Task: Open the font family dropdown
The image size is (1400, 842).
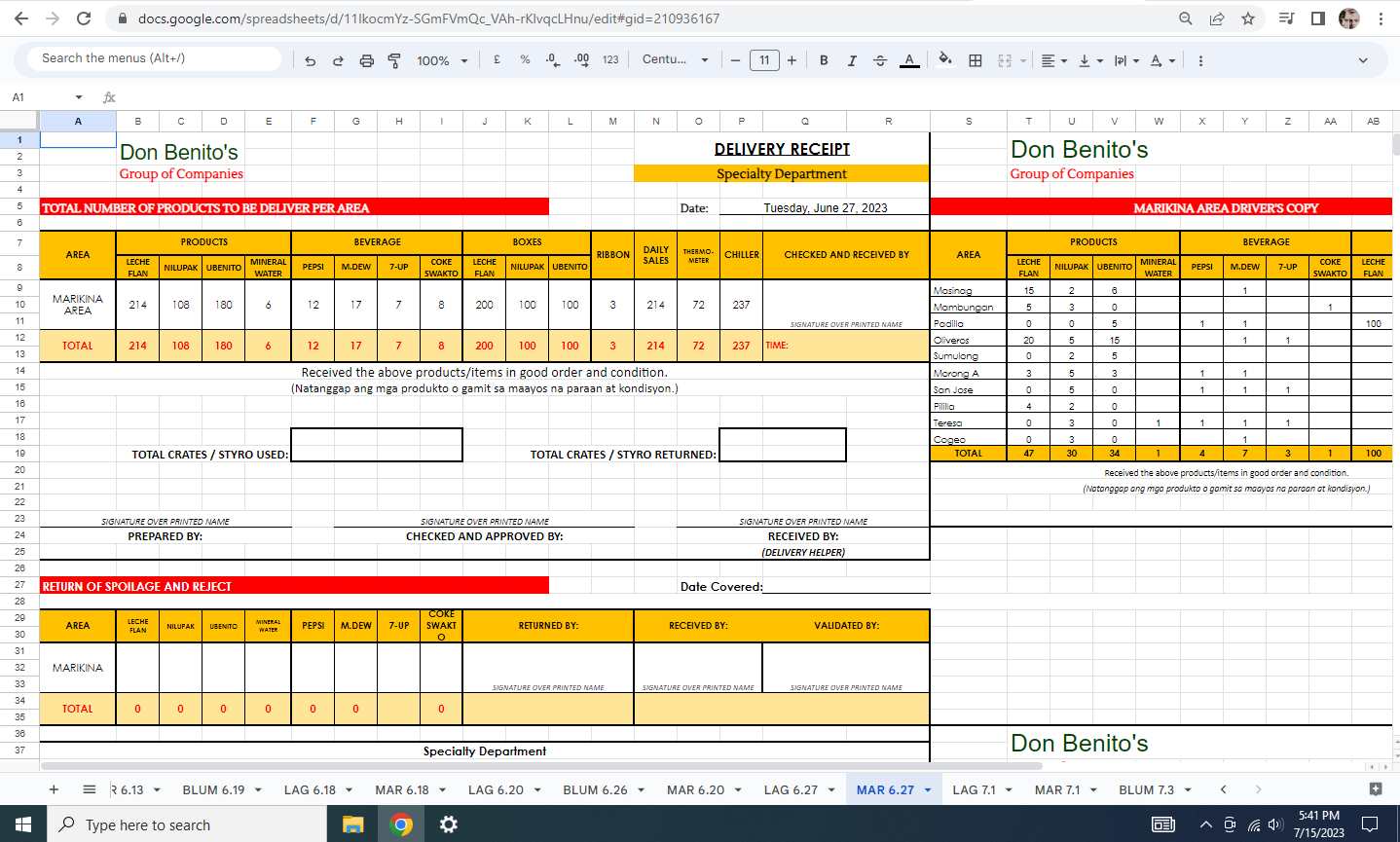Action: coord(676,60)
